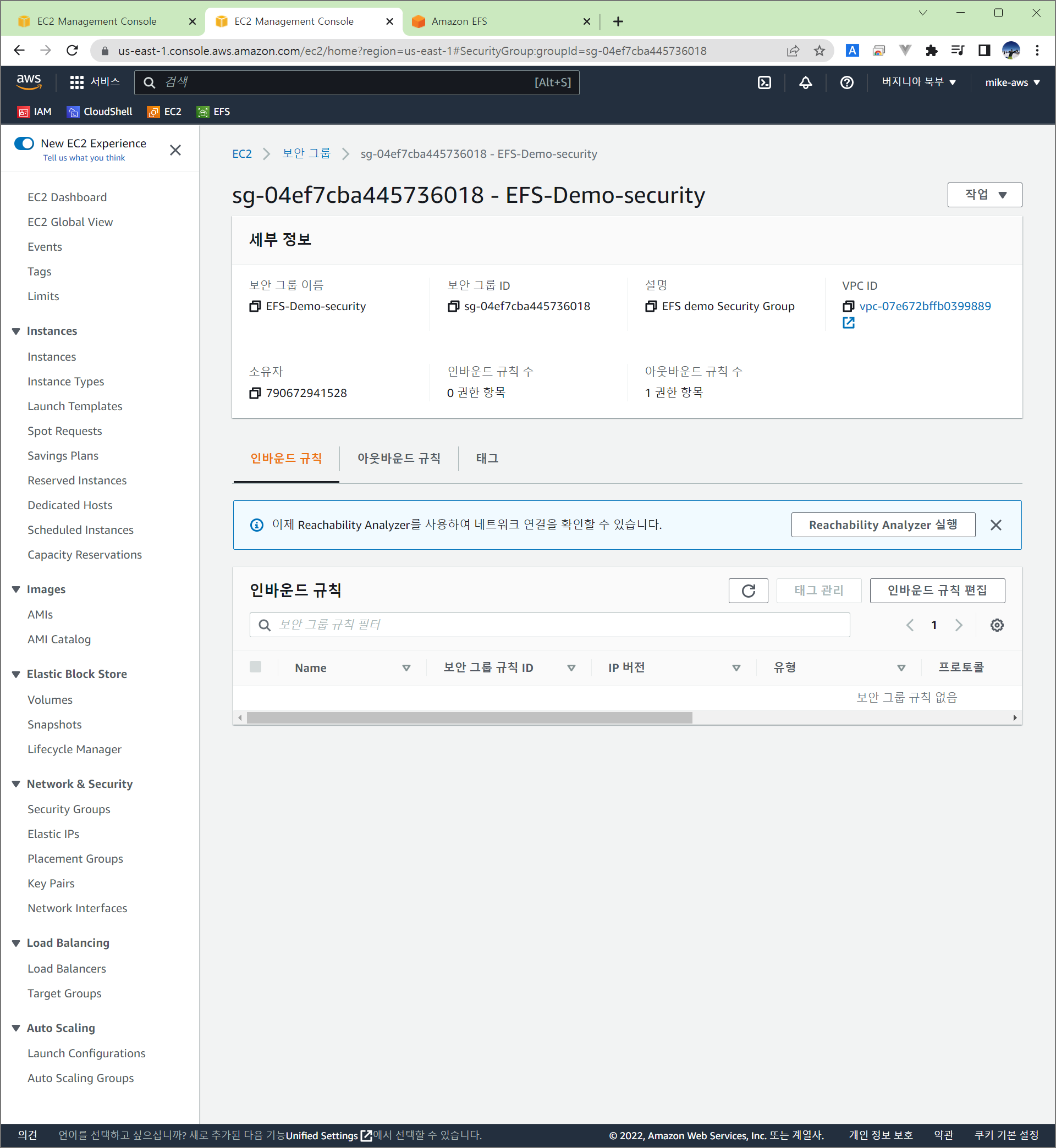Open the help question mark icon
The height and width of the screenshot is (1148, 1056).
[846, 82]
